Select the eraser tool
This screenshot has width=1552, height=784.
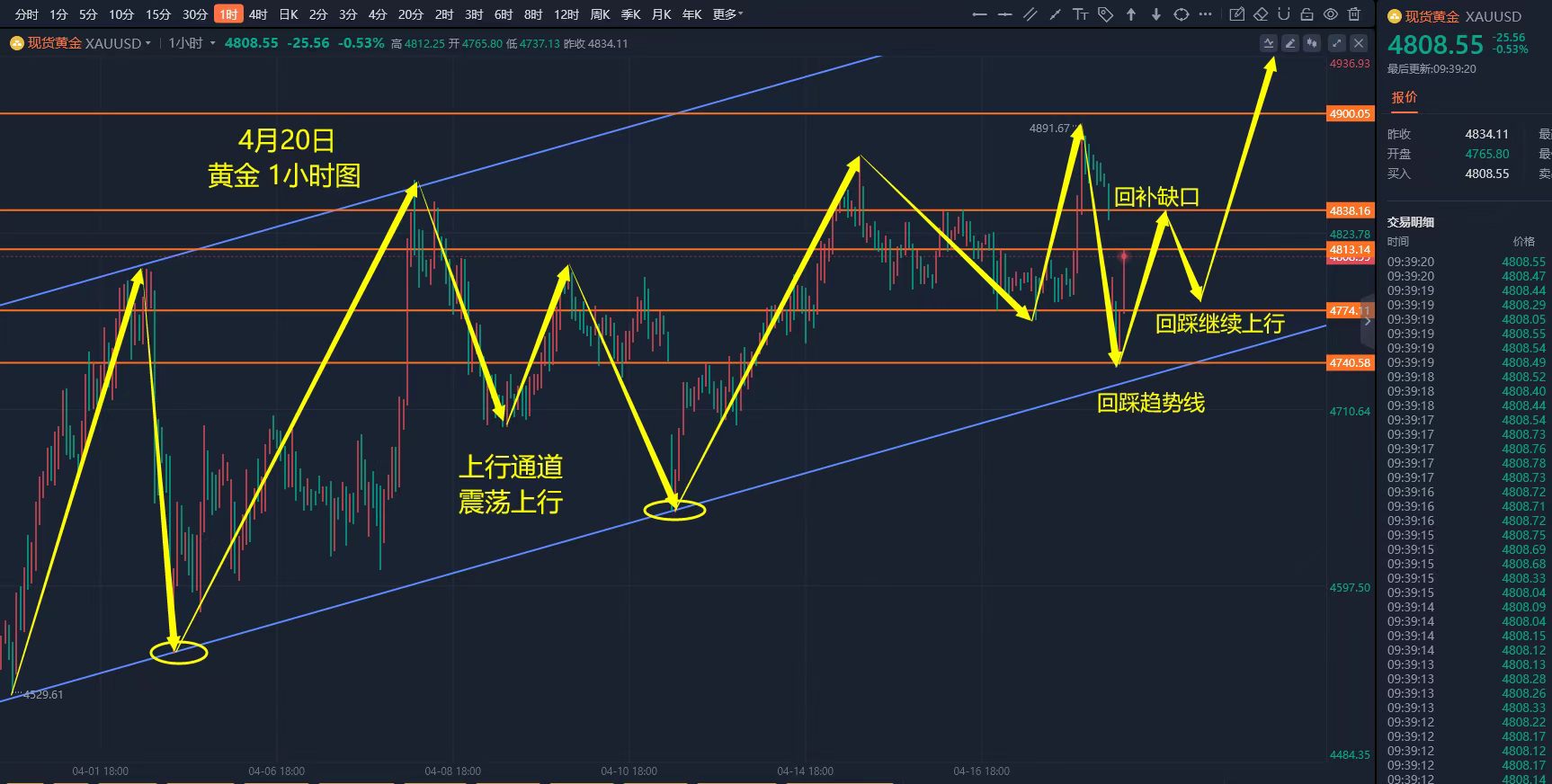(x=1261, y=14)
